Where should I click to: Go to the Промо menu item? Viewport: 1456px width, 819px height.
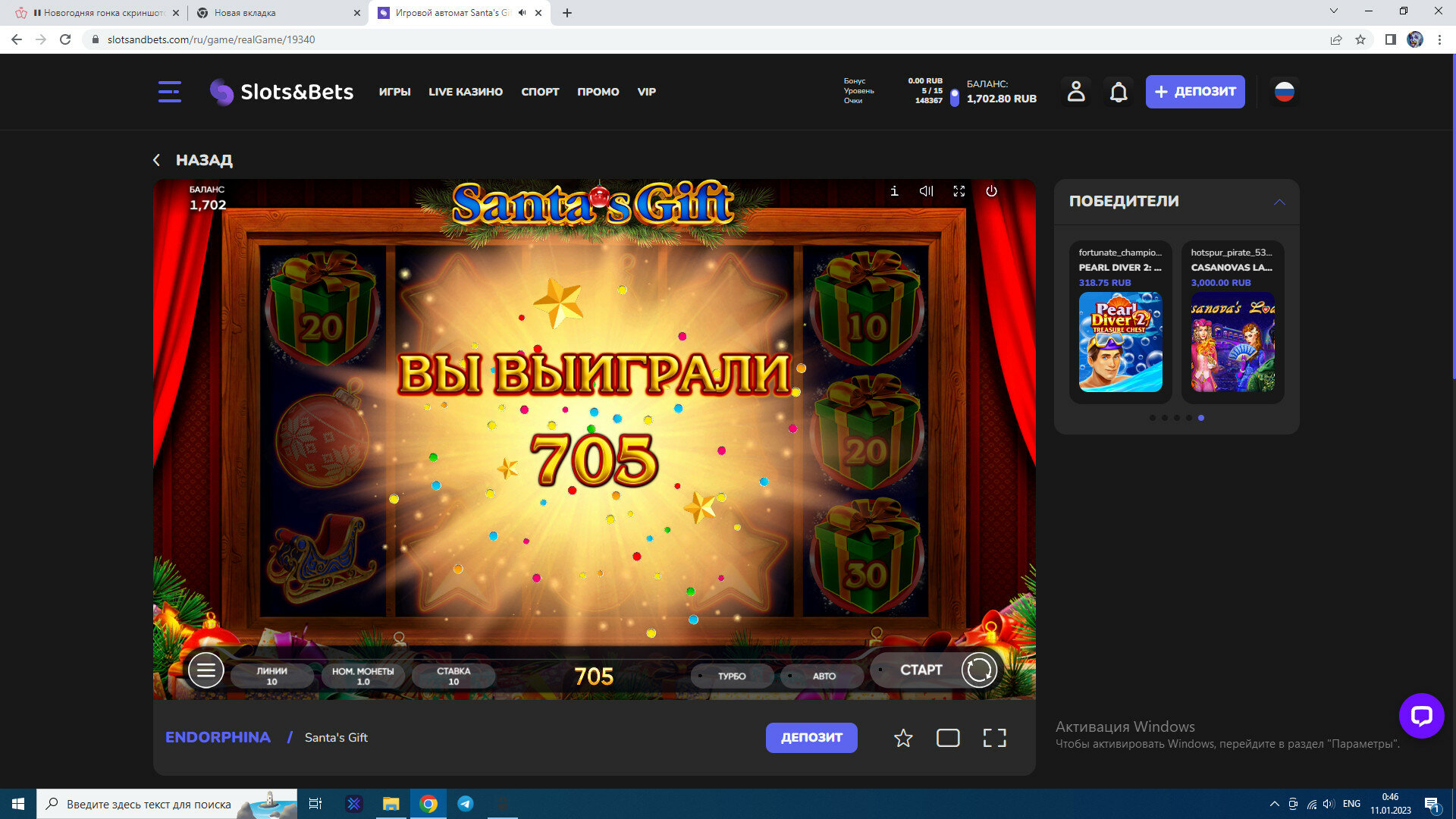(598, 92)
